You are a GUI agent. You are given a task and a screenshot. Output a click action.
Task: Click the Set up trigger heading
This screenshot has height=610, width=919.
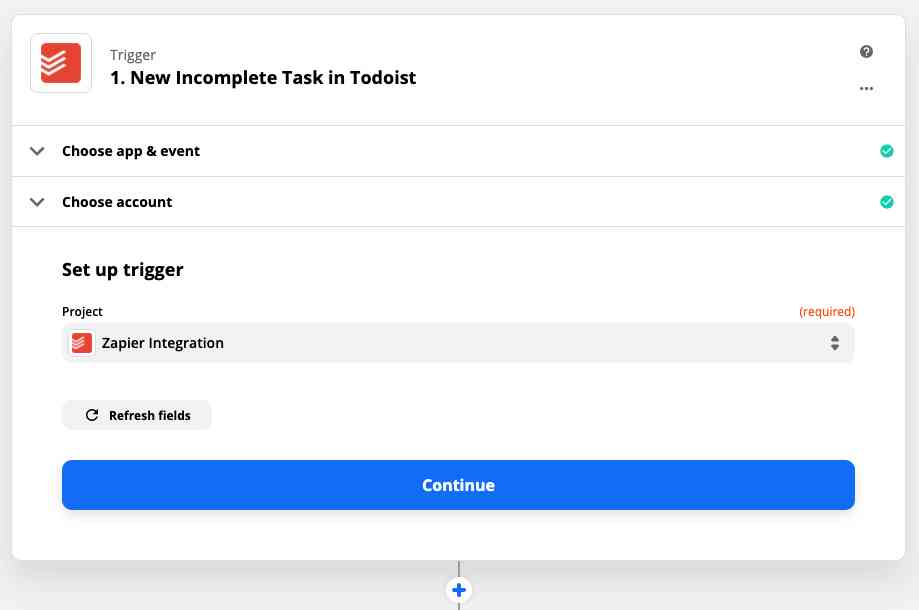pos(122,269)
